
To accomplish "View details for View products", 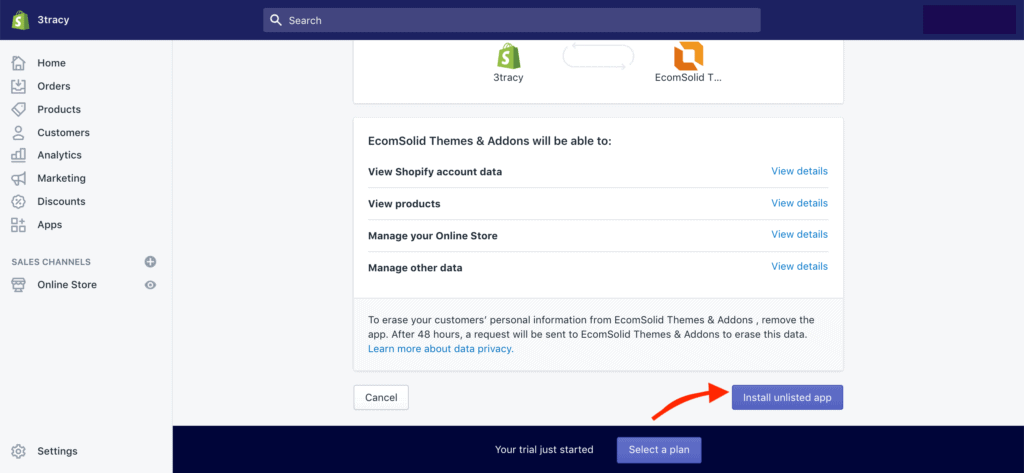I will [x=799, y=203].
